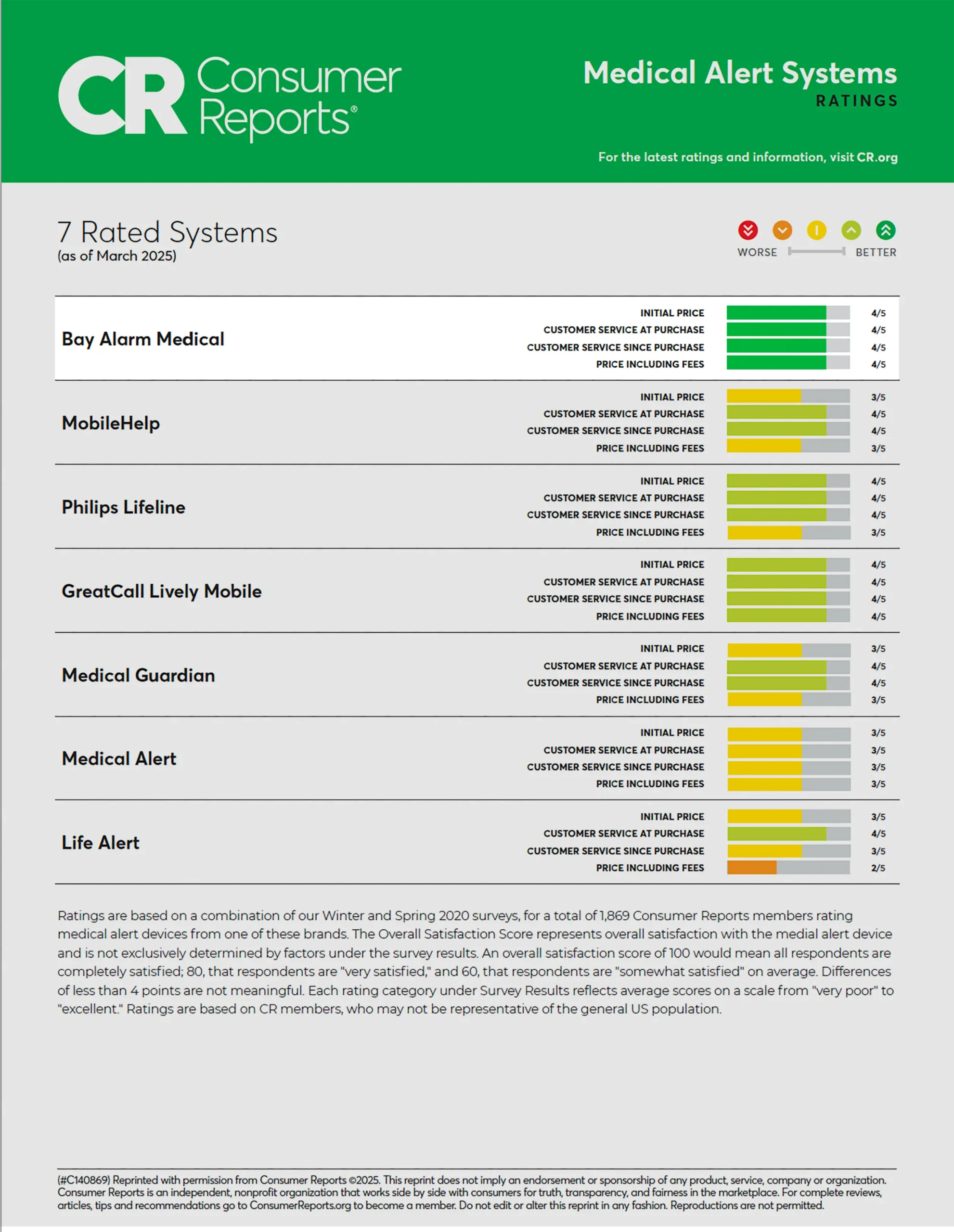
Task: Click Philips Lifeline Initial Price label
Action: (672, 481)
